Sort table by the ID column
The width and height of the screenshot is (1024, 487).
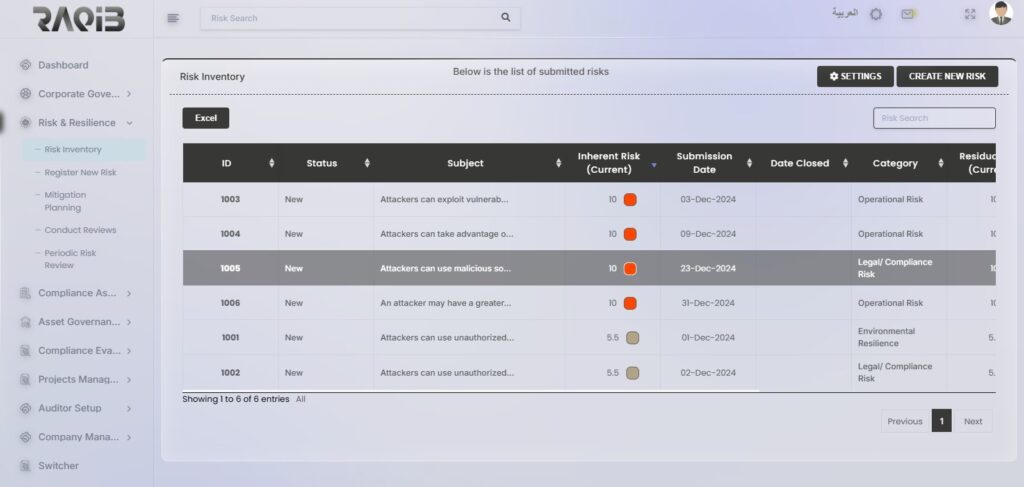click(227, 163)
